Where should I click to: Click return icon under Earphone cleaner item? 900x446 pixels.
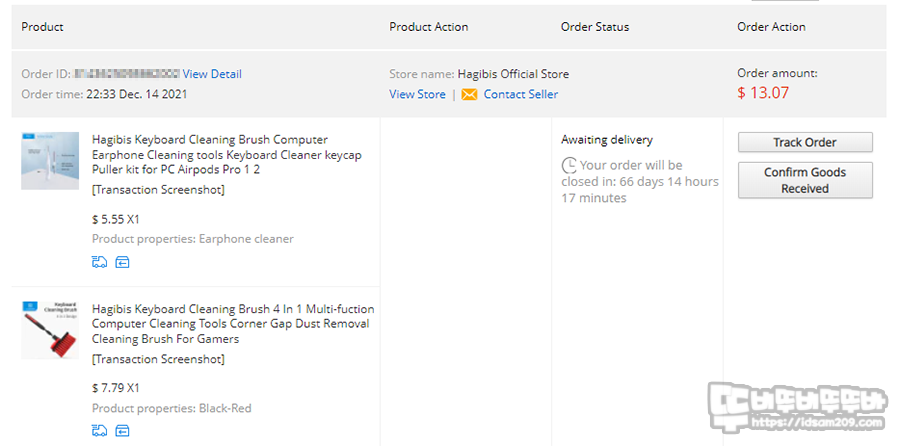[x=122, y=262]
